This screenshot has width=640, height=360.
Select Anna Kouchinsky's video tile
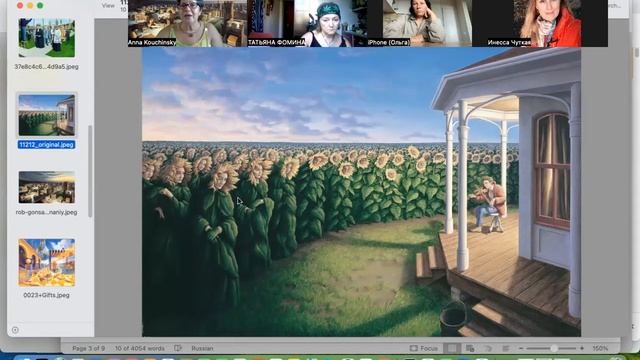[x=187, y=23]
